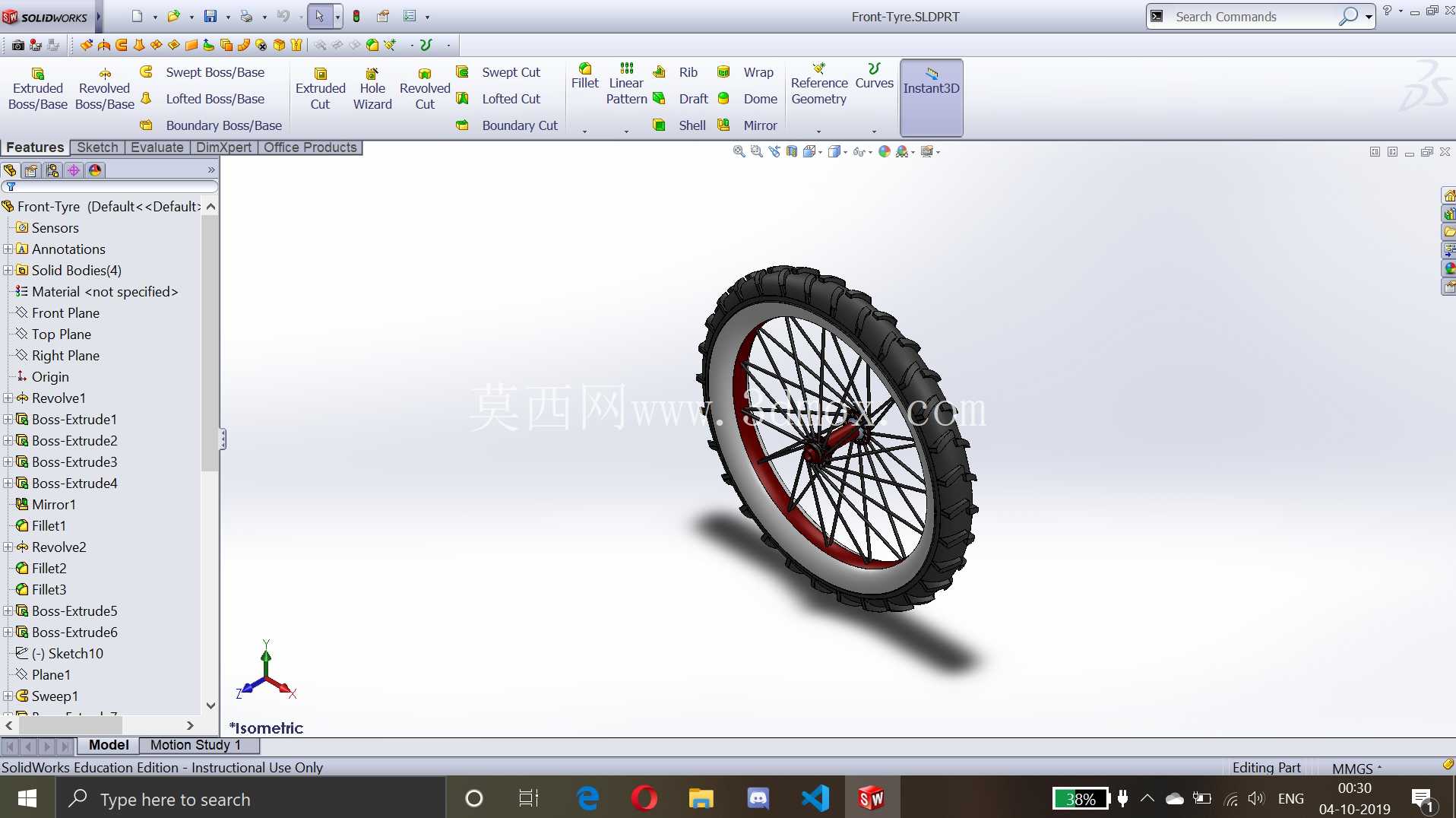Switch to the Evaluate tab

[157, 147]
